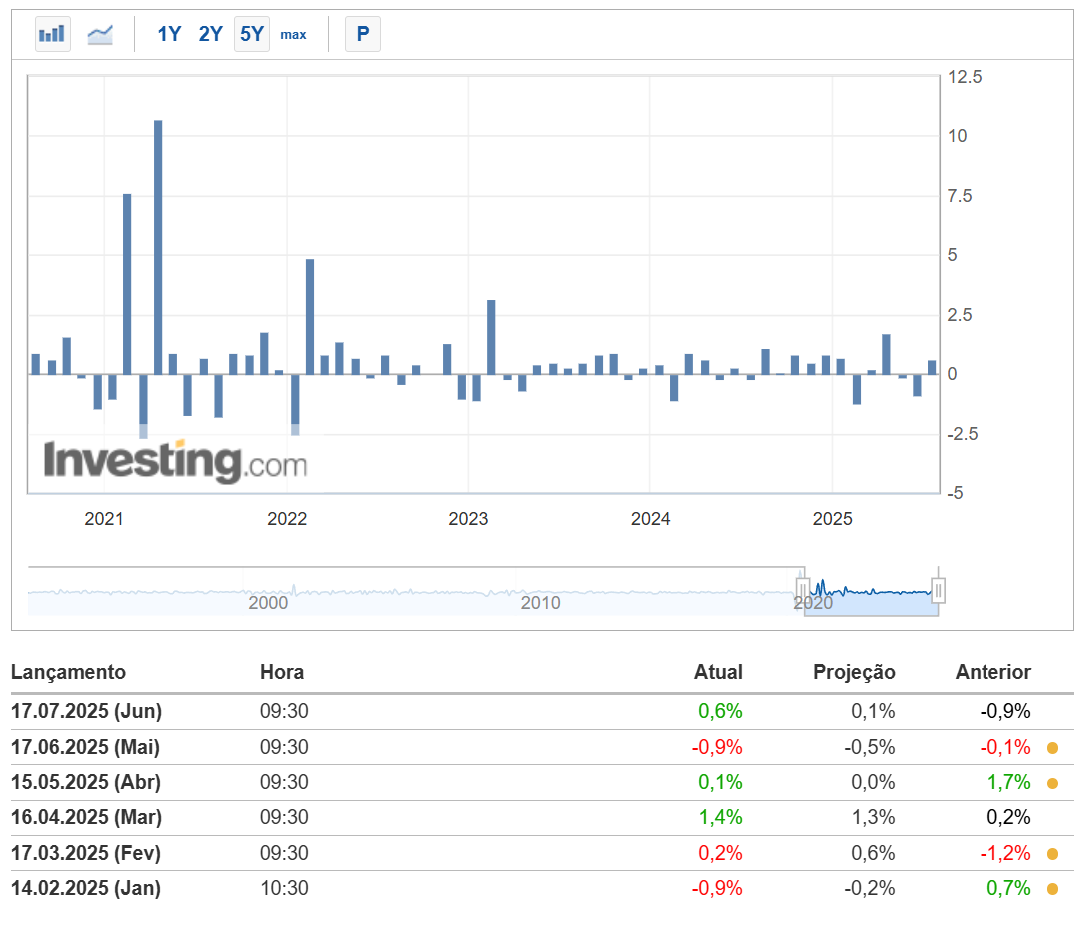Click the tallest bar in 2021 chart
Image resolution: width=1084 pixels, height=928 pixels.
[158, 248]
